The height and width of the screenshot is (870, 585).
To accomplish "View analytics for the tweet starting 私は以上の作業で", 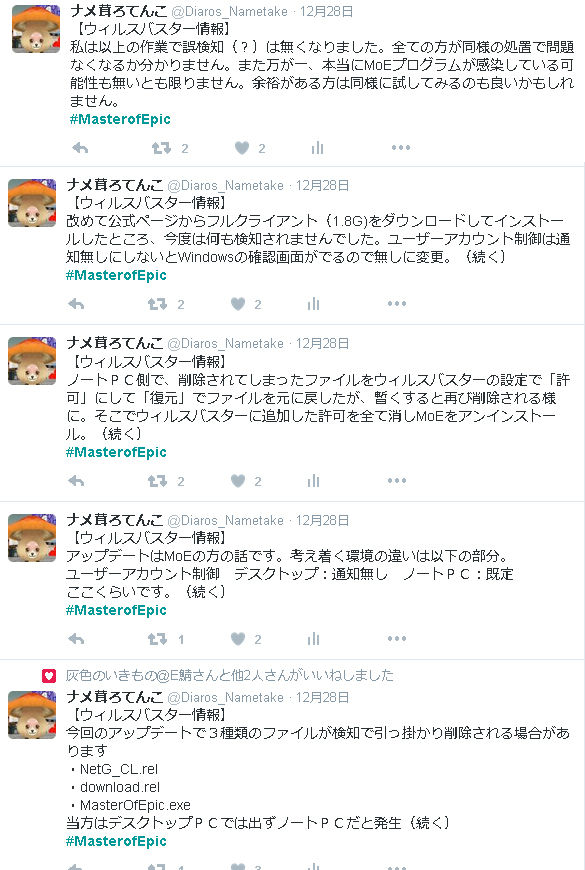I will click(317, 148).
